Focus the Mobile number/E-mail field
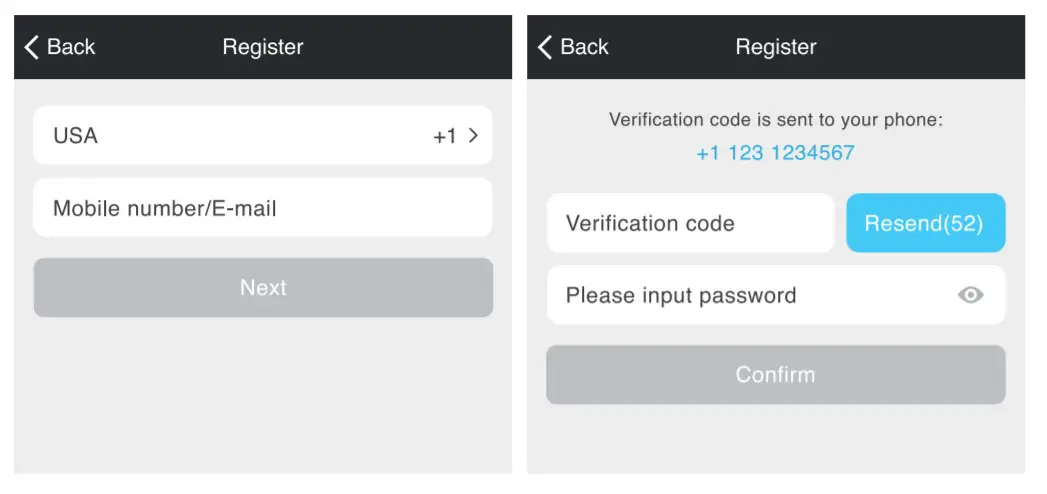 click(262, 208)
